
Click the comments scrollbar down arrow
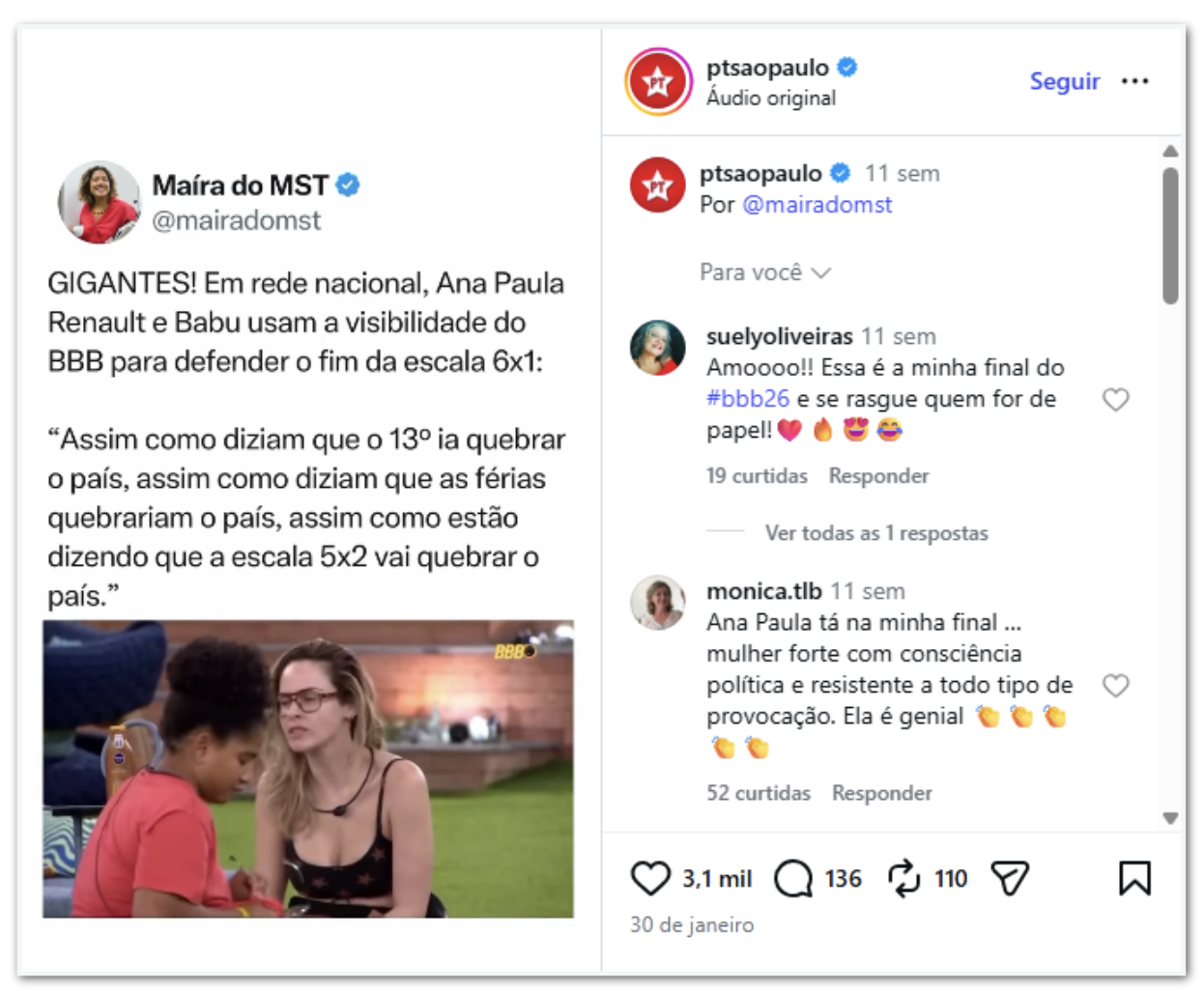click(x=1170, y=818)
